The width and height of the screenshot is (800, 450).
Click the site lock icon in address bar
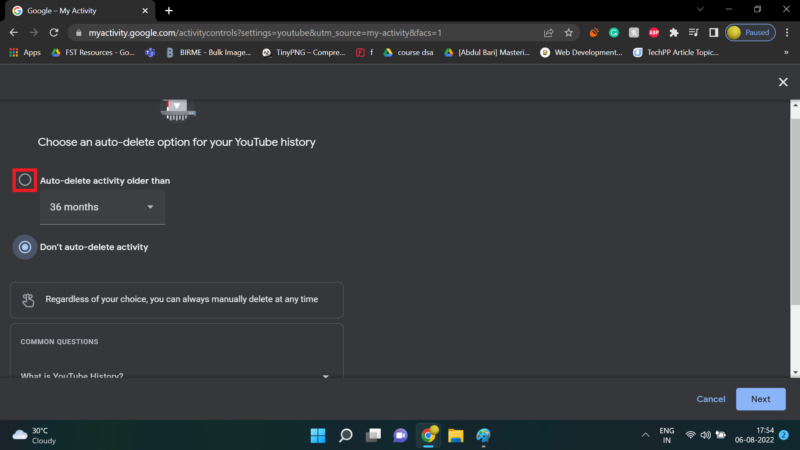(x=78, y=33)
